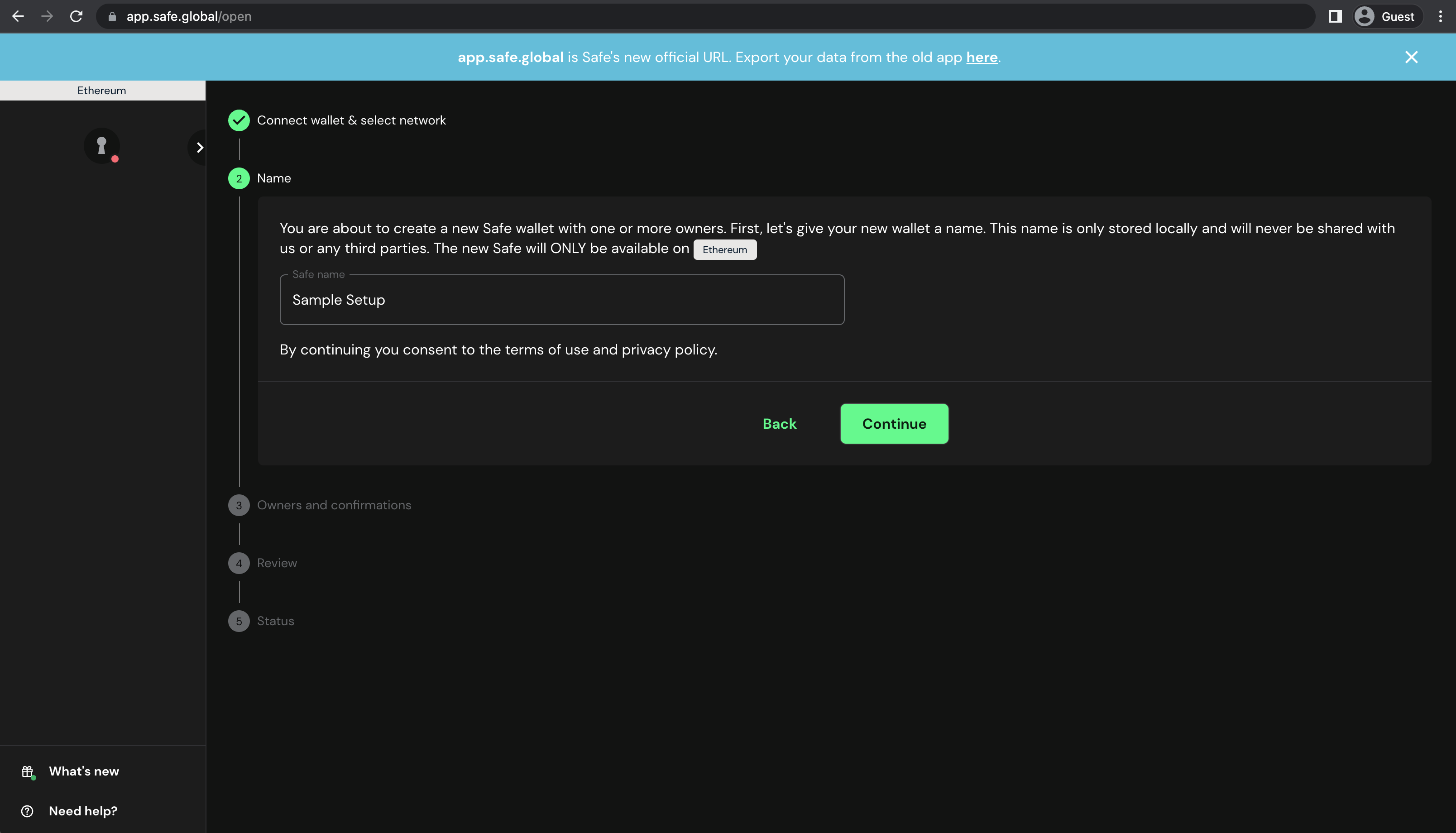Click the completed step one checkmark
This screenshot has height=833, width=1456.
tap(239, 120)
